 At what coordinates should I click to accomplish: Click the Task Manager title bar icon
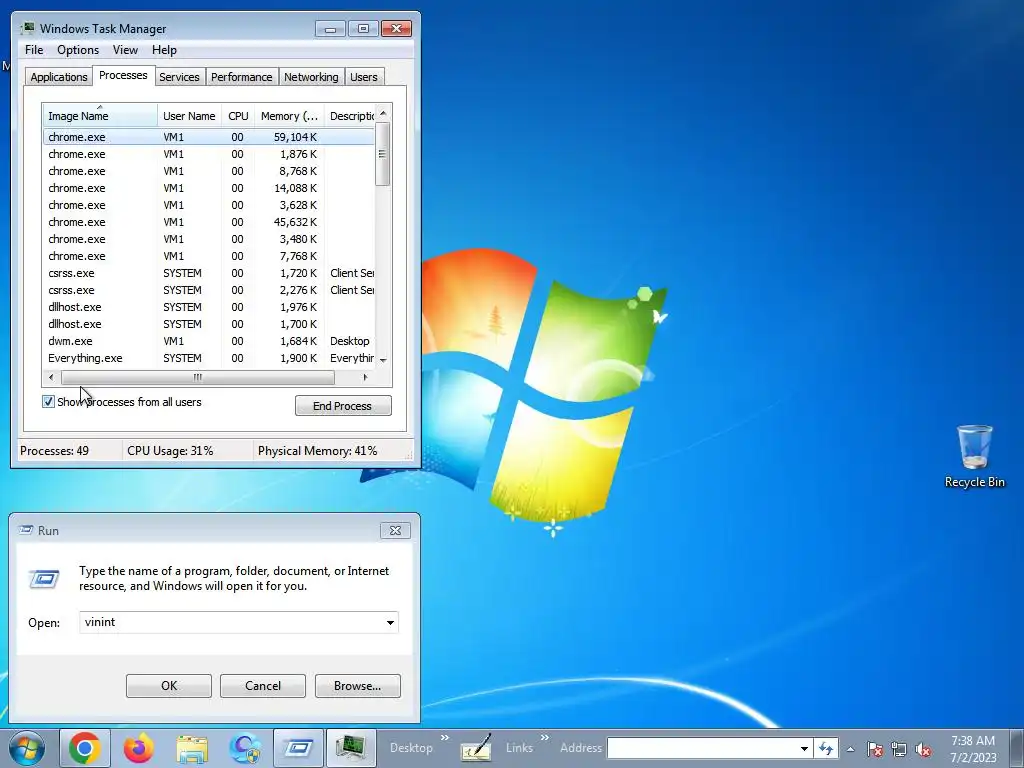pyautogui.click(x=27, y=28)
